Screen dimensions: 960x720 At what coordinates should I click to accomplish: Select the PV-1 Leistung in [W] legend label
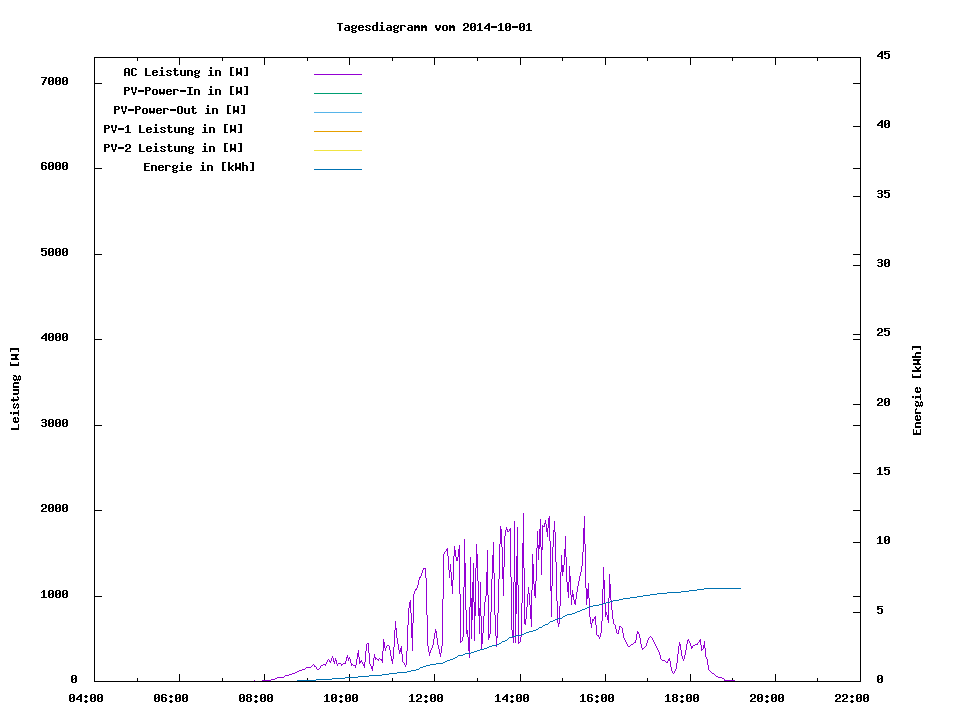[x=173, y=129]
